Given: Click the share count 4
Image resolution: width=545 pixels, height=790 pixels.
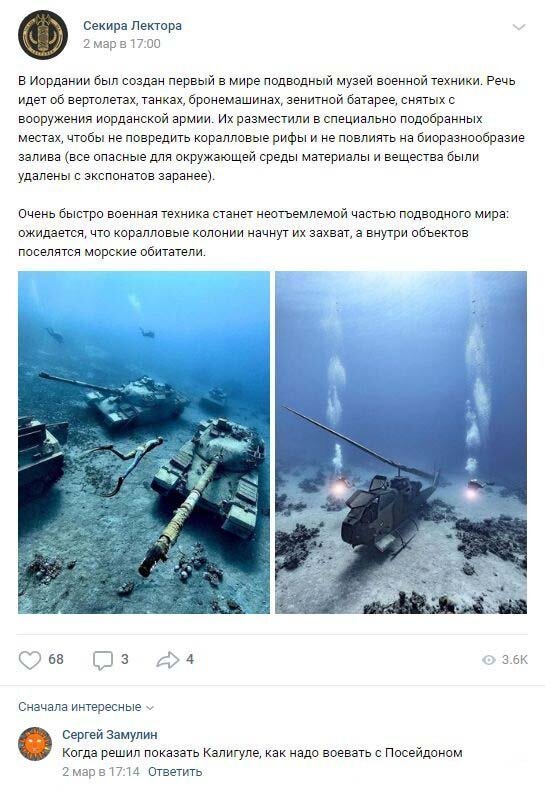Looking at the screenshot, I should pos(190,660).
